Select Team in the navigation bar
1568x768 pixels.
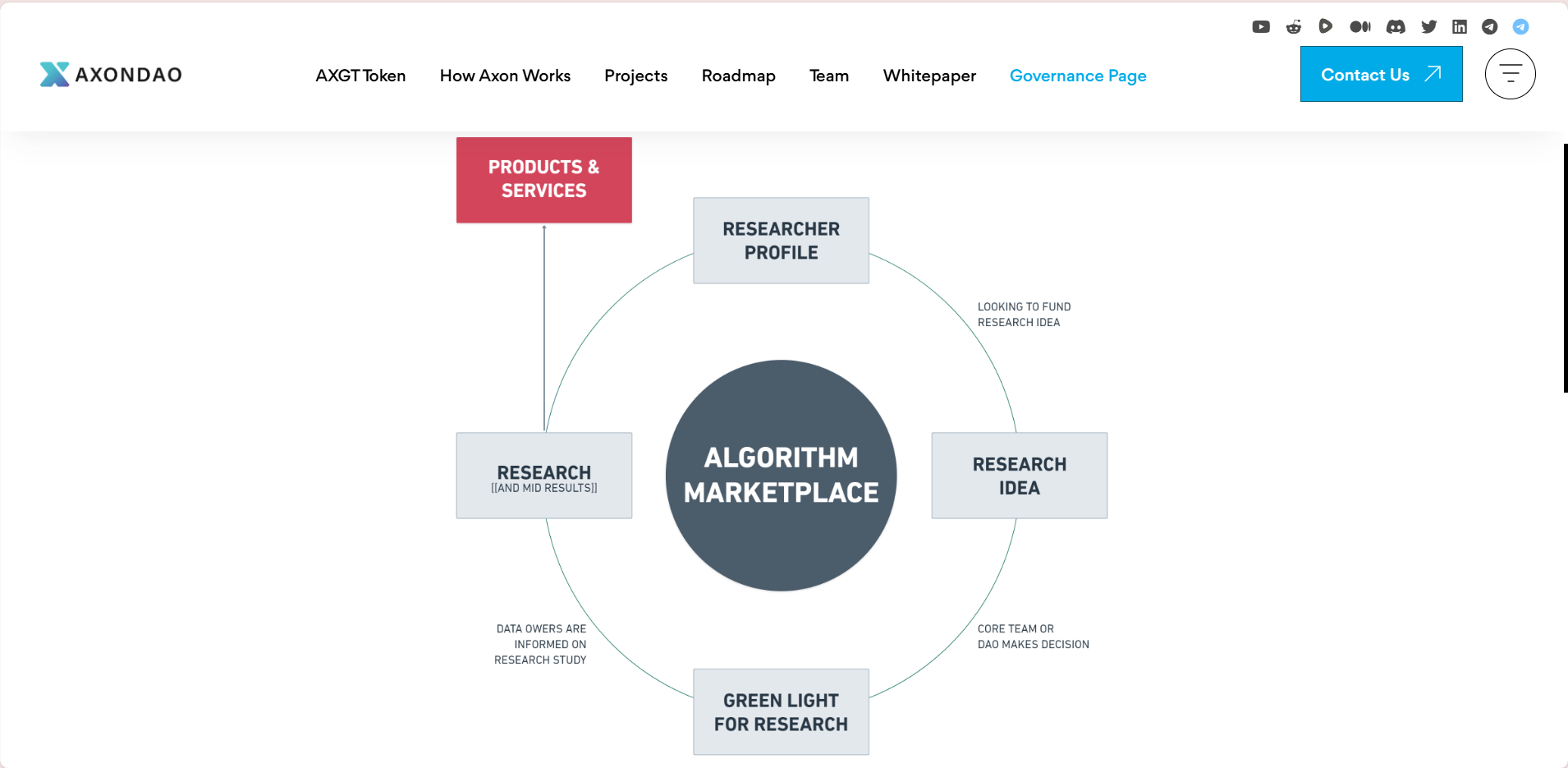point(829,76)
